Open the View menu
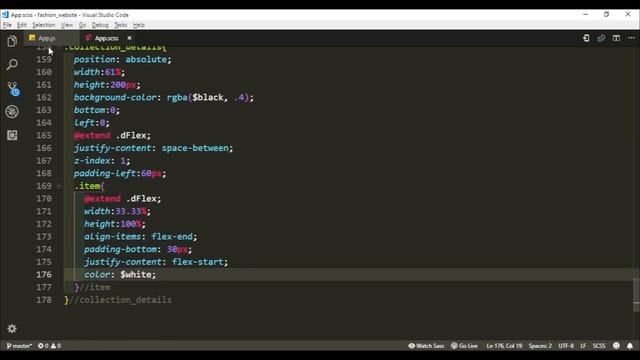 [x=67, y=25]
